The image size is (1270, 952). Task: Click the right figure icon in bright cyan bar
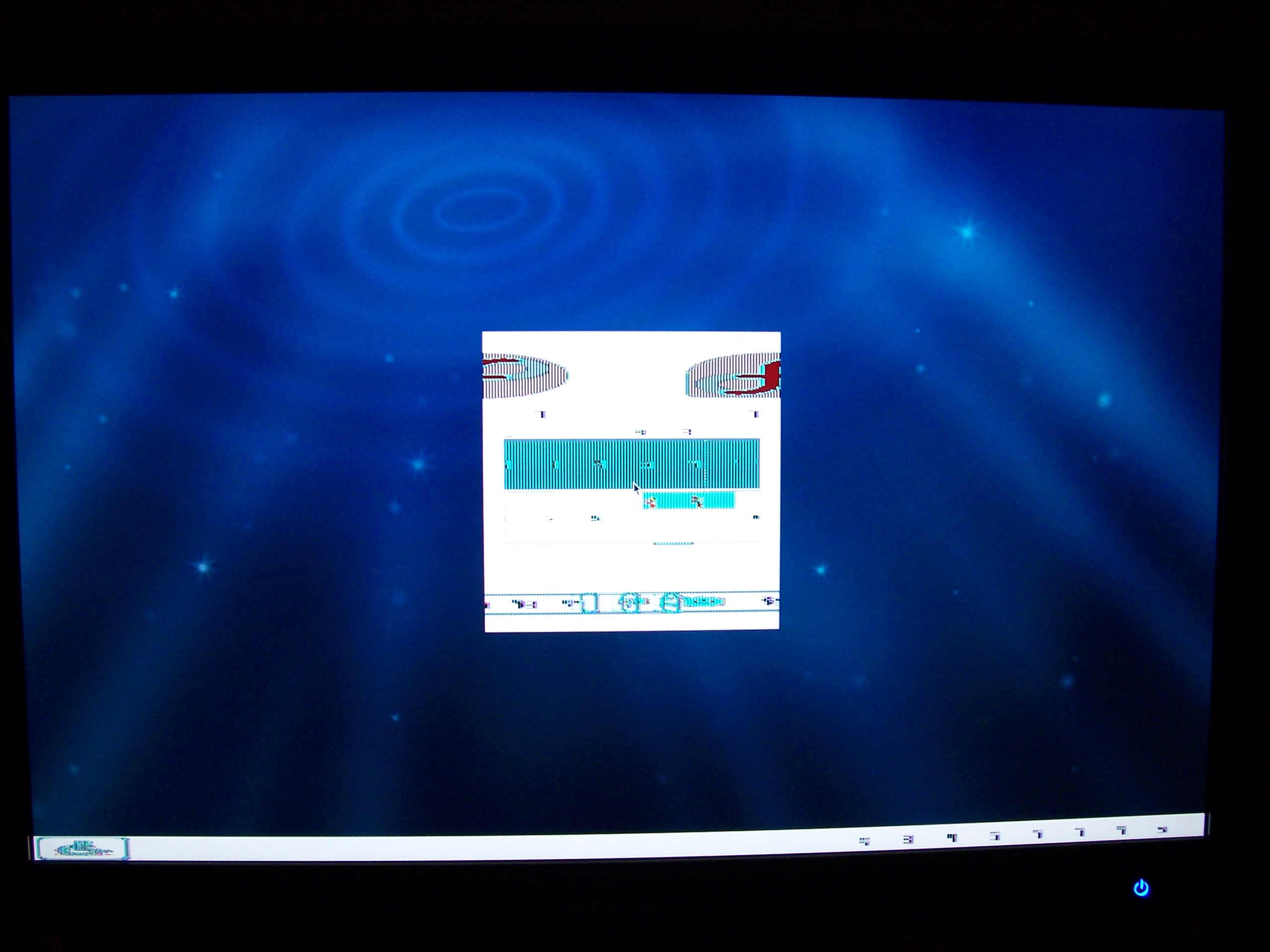698,502
